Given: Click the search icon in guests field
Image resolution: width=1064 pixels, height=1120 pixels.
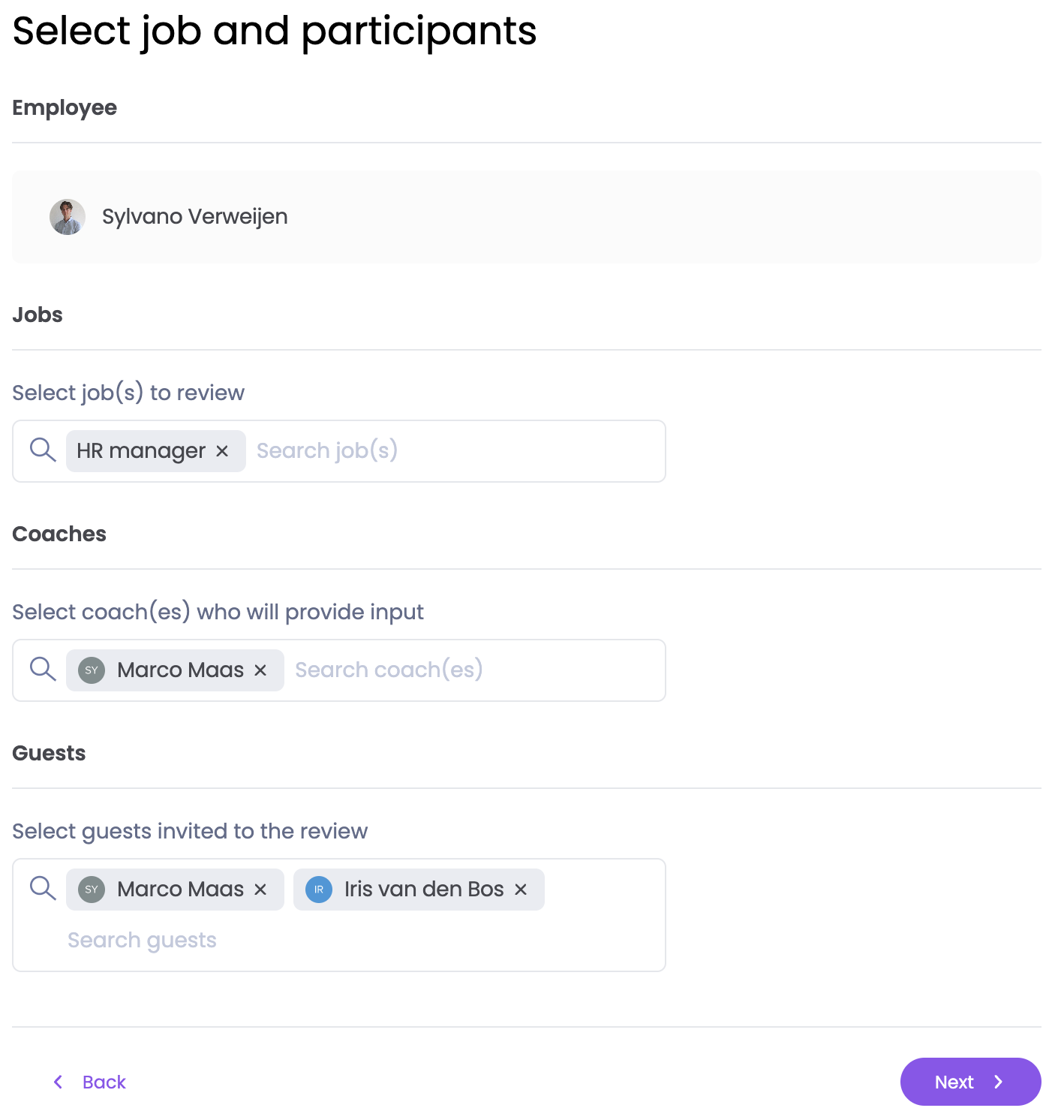Looking at the screenshot, I should [43, 889].
